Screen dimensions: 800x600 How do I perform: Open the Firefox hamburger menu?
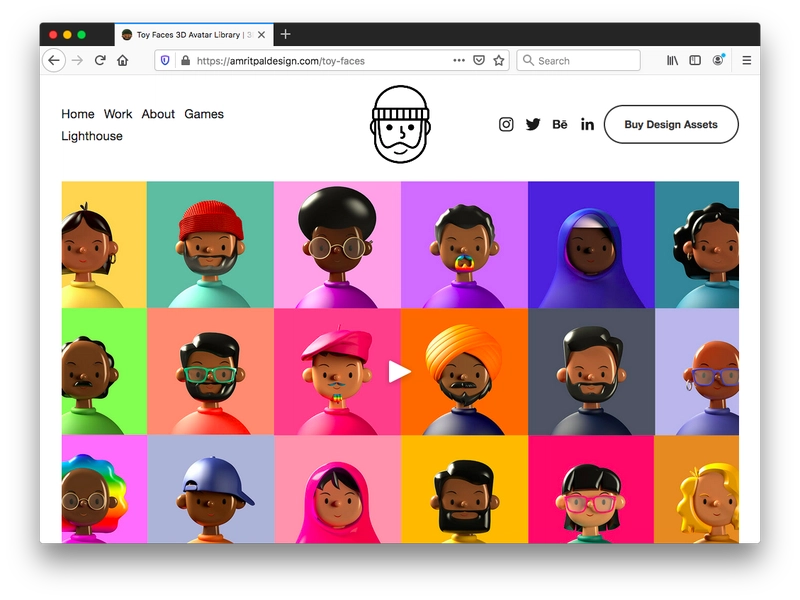click(x=746, y=61)
